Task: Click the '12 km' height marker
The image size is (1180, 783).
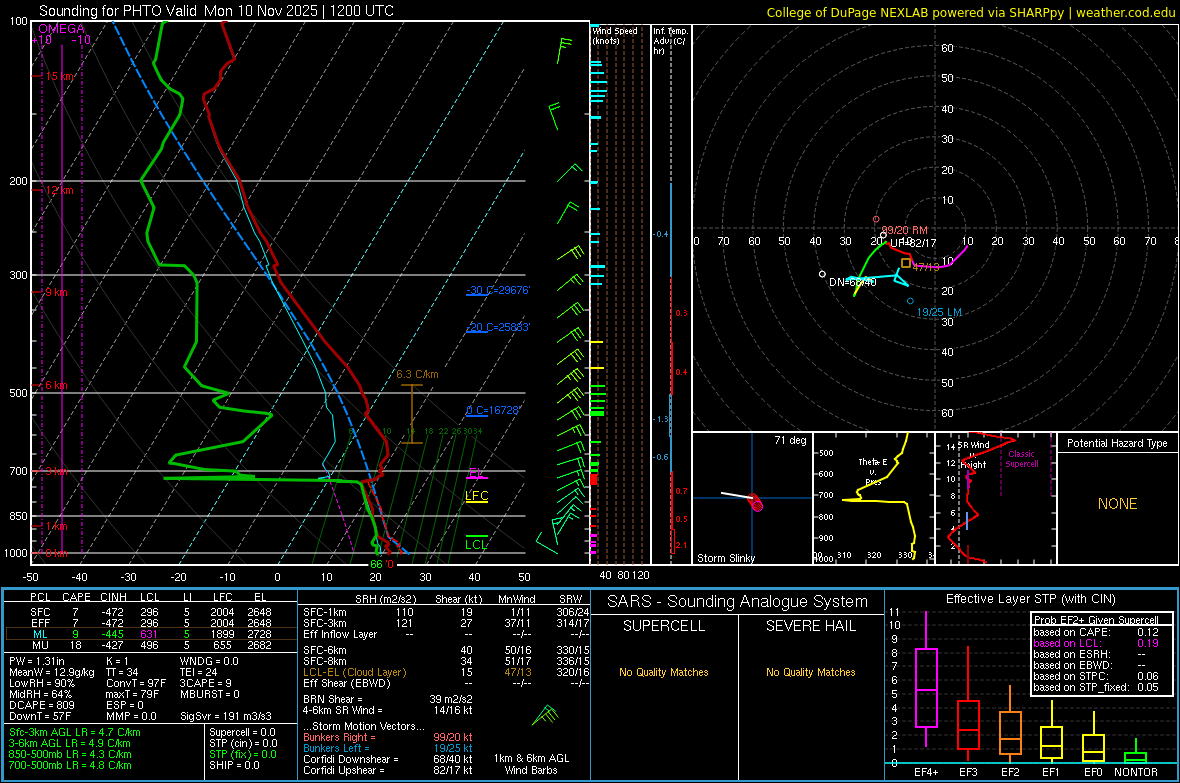Action: click(x=59, y=190)
